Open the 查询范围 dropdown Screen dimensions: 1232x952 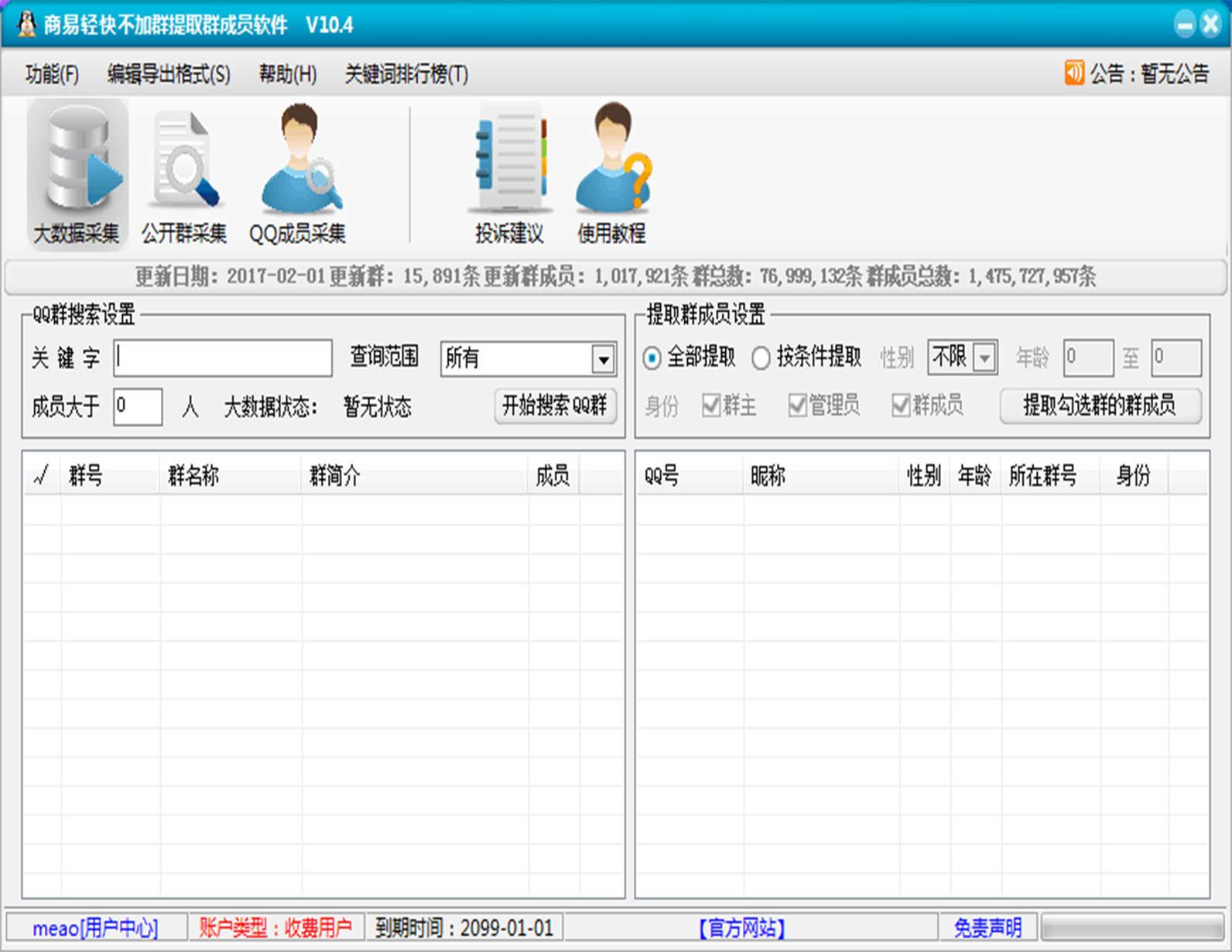[x=529, y=359]
